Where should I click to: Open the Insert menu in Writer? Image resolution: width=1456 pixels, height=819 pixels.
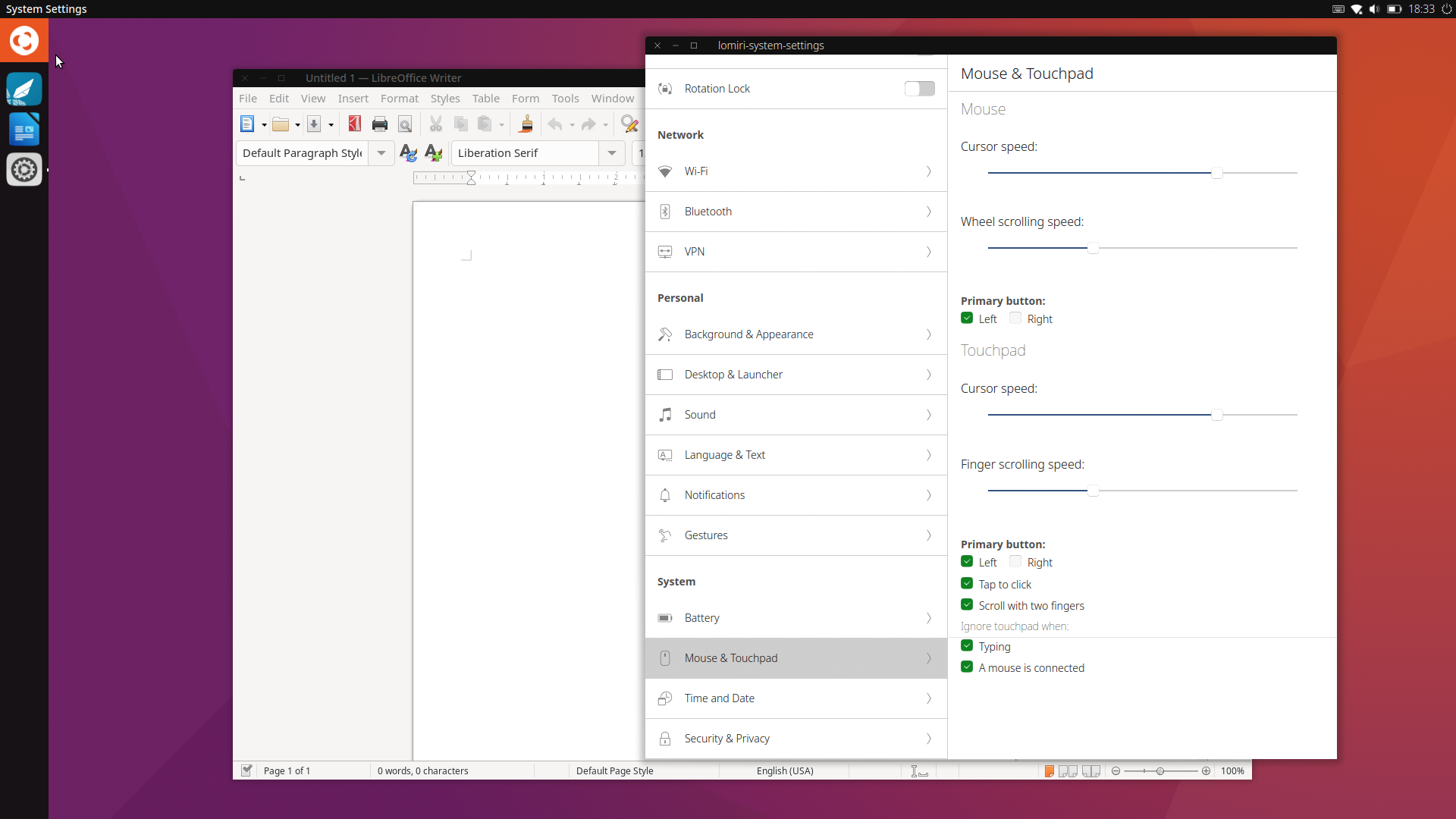coord(353,99)
